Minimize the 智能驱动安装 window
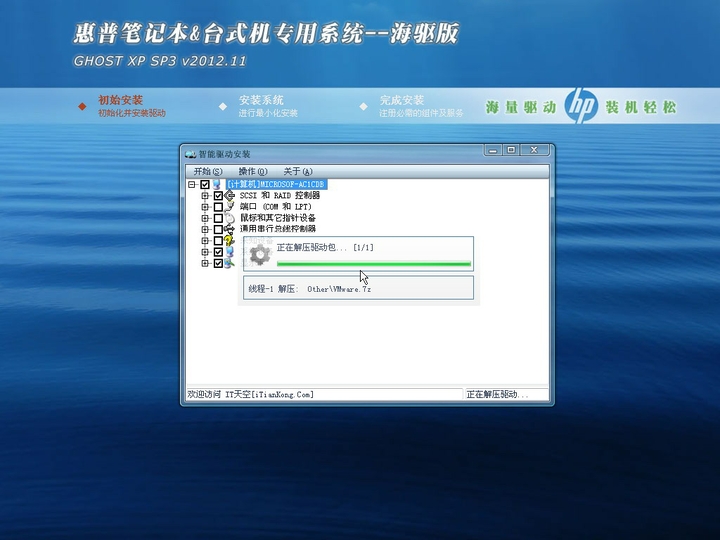 tap(493, 150)
